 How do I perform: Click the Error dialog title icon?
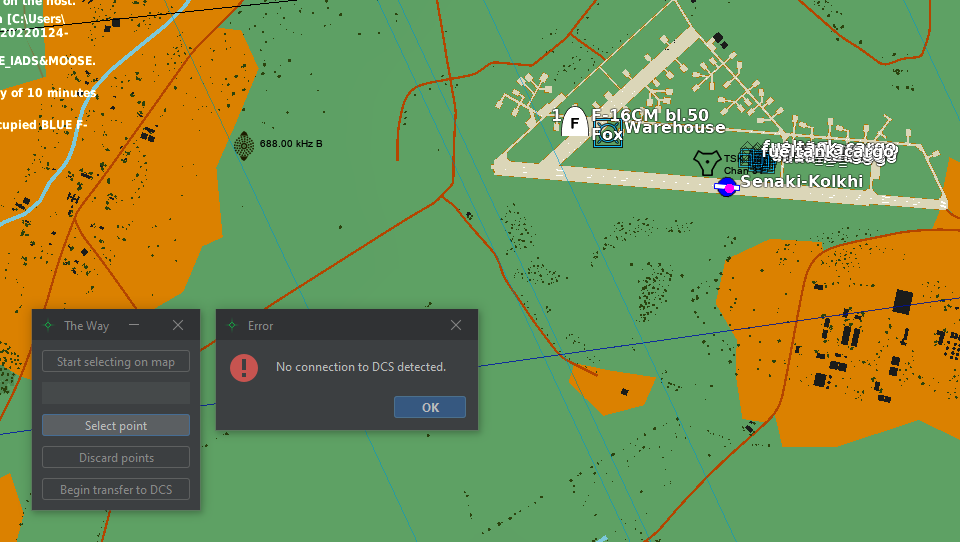pos(232,325)
